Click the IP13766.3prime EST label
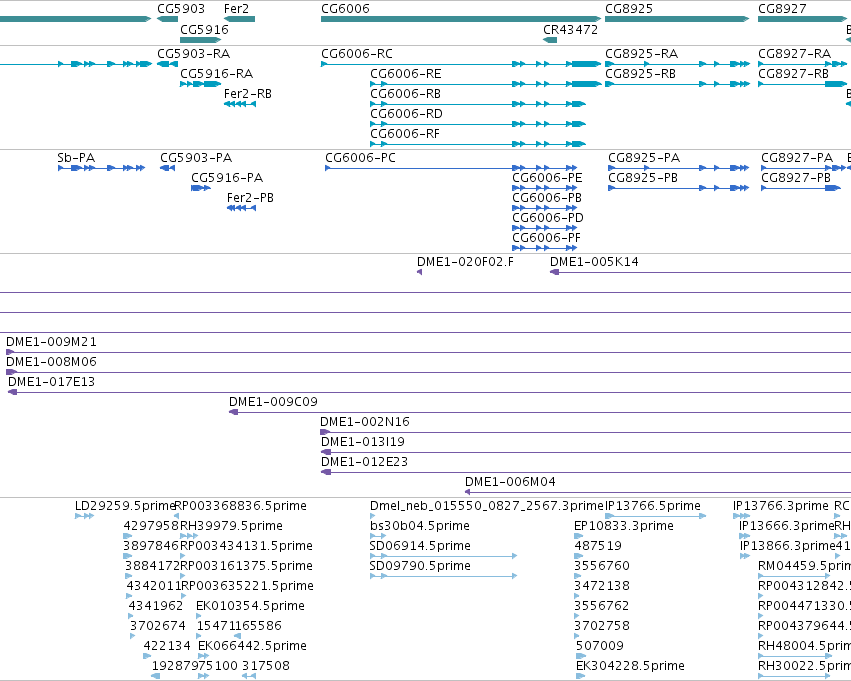Screen dimensions: 851x681 click(x=780, y=506)
